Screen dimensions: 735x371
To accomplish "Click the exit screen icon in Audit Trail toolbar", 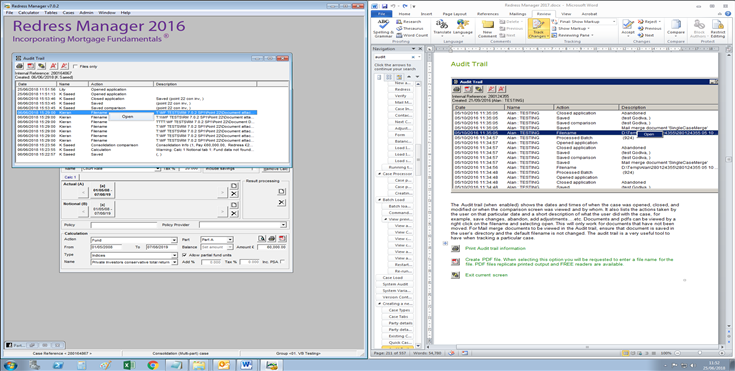I will (42, 66).
